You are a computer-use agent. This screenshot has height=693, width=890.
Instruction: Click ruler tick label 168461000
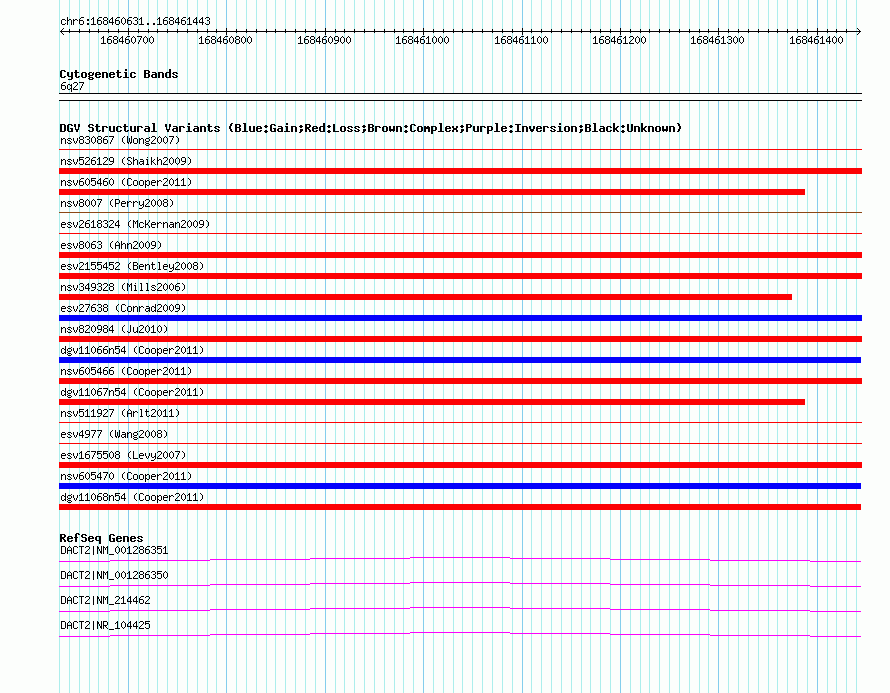[422, 40]
